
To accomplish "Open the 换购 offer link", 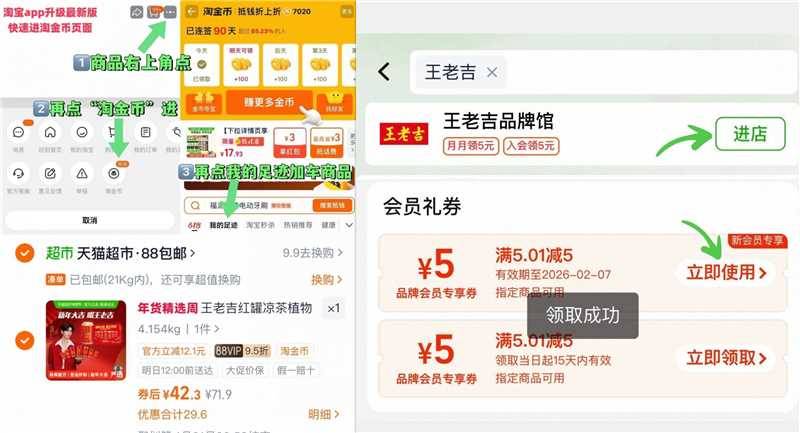I will 327,280.
